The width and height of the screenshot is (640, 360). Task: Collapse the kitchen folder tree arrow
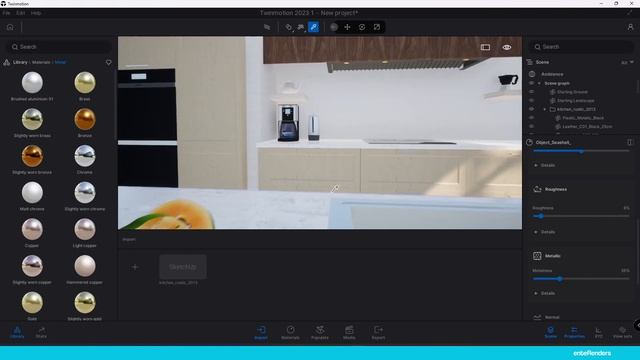click(544, 109)
